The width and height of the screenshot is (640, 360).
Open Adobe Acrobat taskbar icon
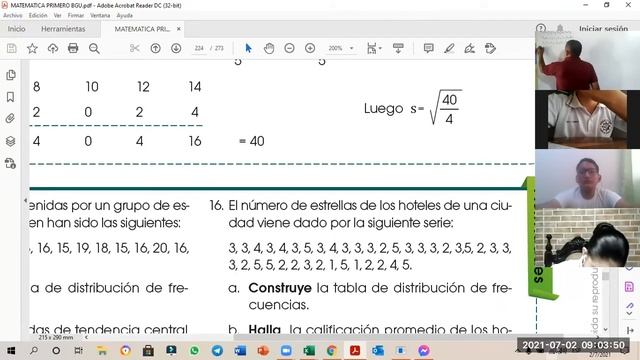[x=355, y=351]
